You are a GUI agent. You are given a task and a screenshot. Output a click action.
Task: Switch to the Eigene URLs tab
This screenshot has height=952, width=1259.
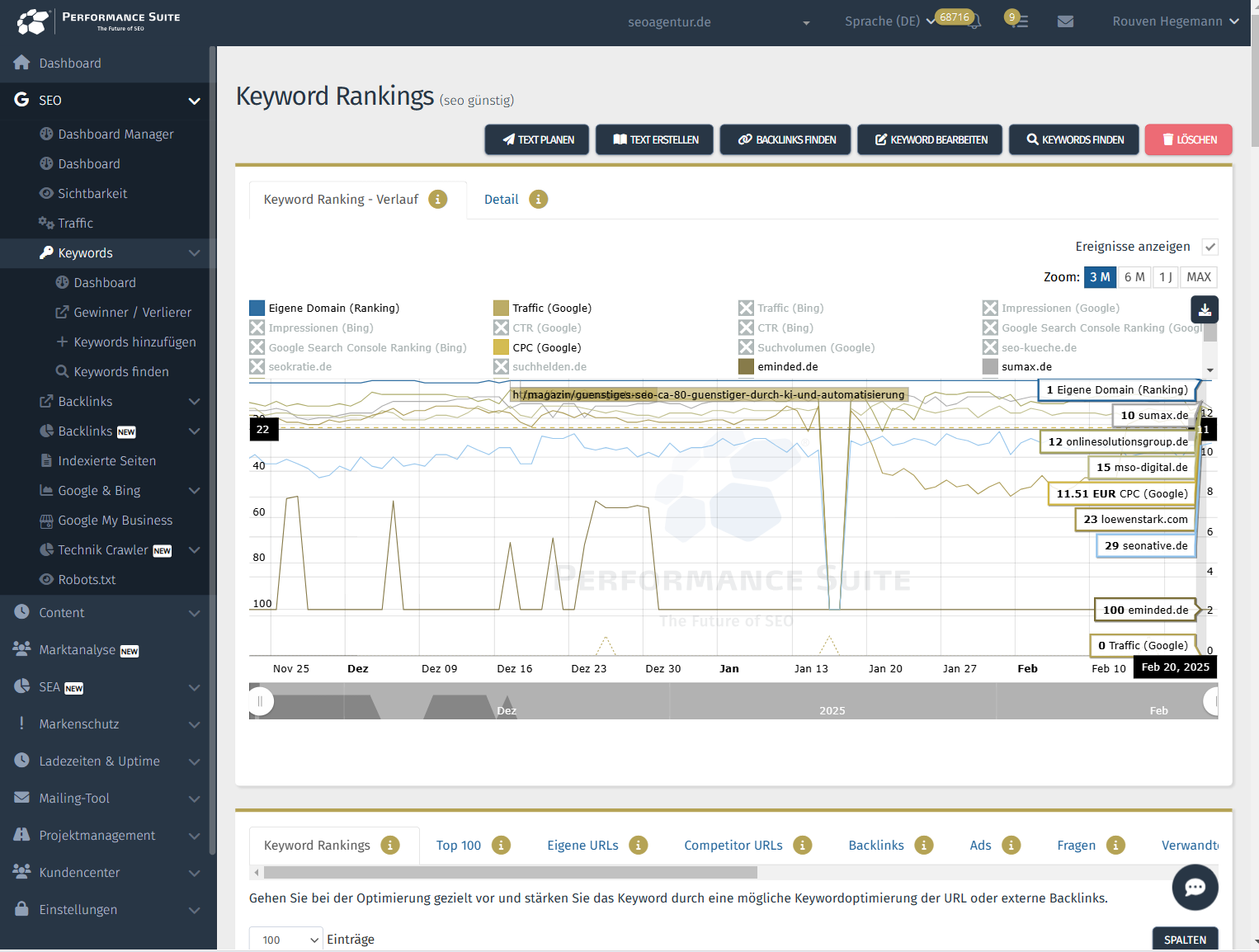(582, 846)
